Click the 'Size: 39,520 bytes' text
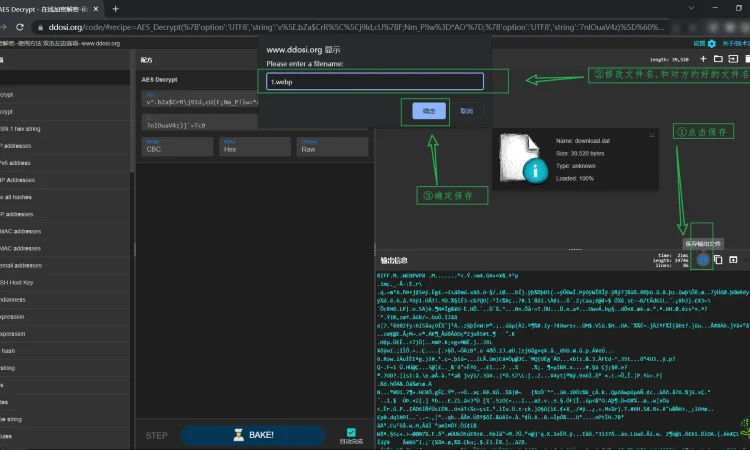This screenshot has height=450, width=750. (580, 154)
